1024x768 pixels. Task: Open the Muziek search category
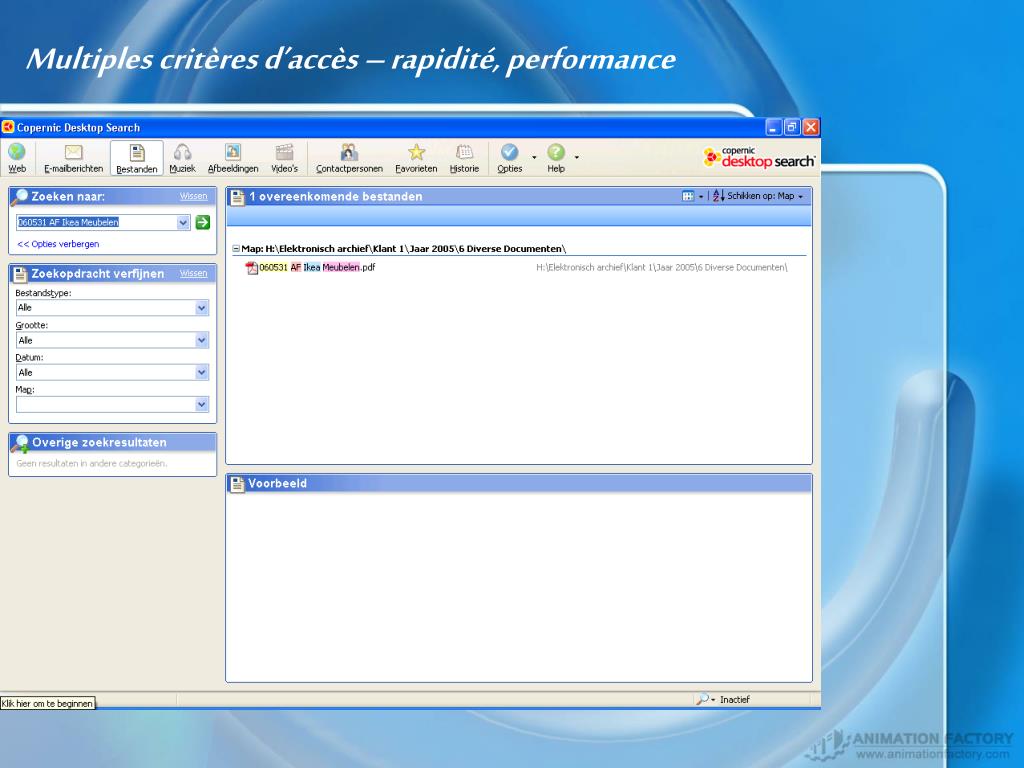[x=182, y=159]
